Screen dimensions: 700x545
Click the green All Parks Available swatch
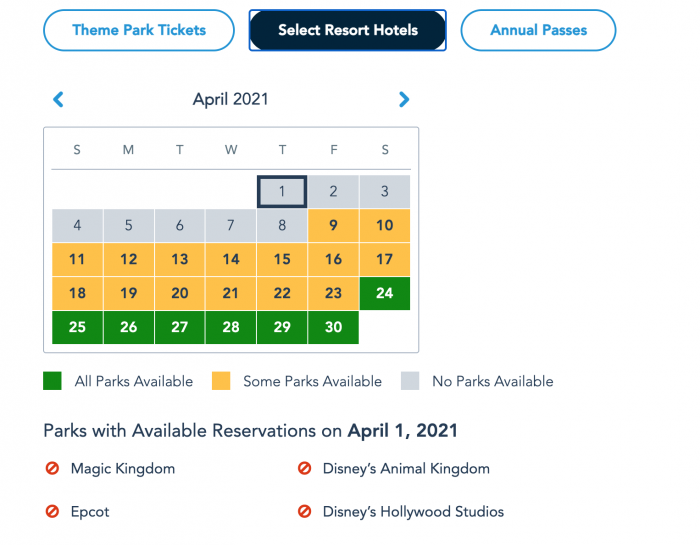tap(52, 381)
